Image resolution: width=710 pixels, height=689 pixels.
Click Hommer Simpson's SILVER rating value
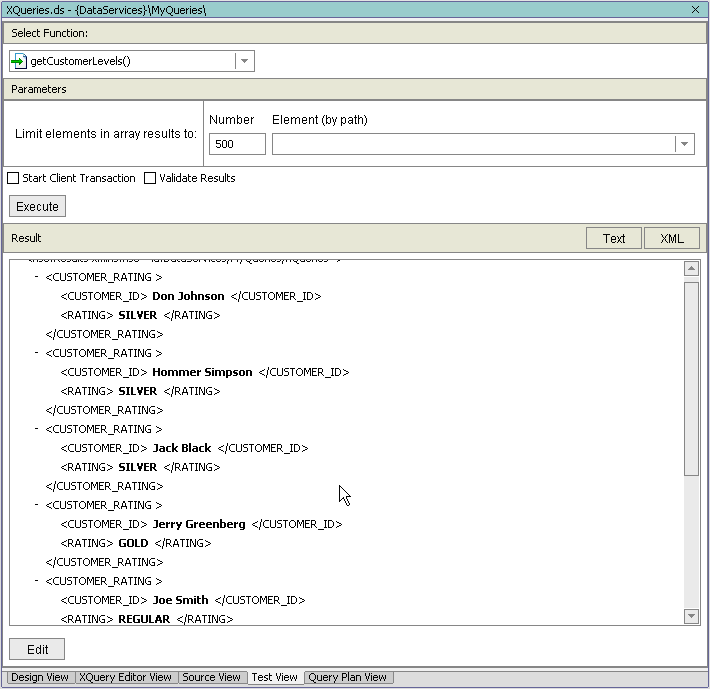[x=138, y=391]
